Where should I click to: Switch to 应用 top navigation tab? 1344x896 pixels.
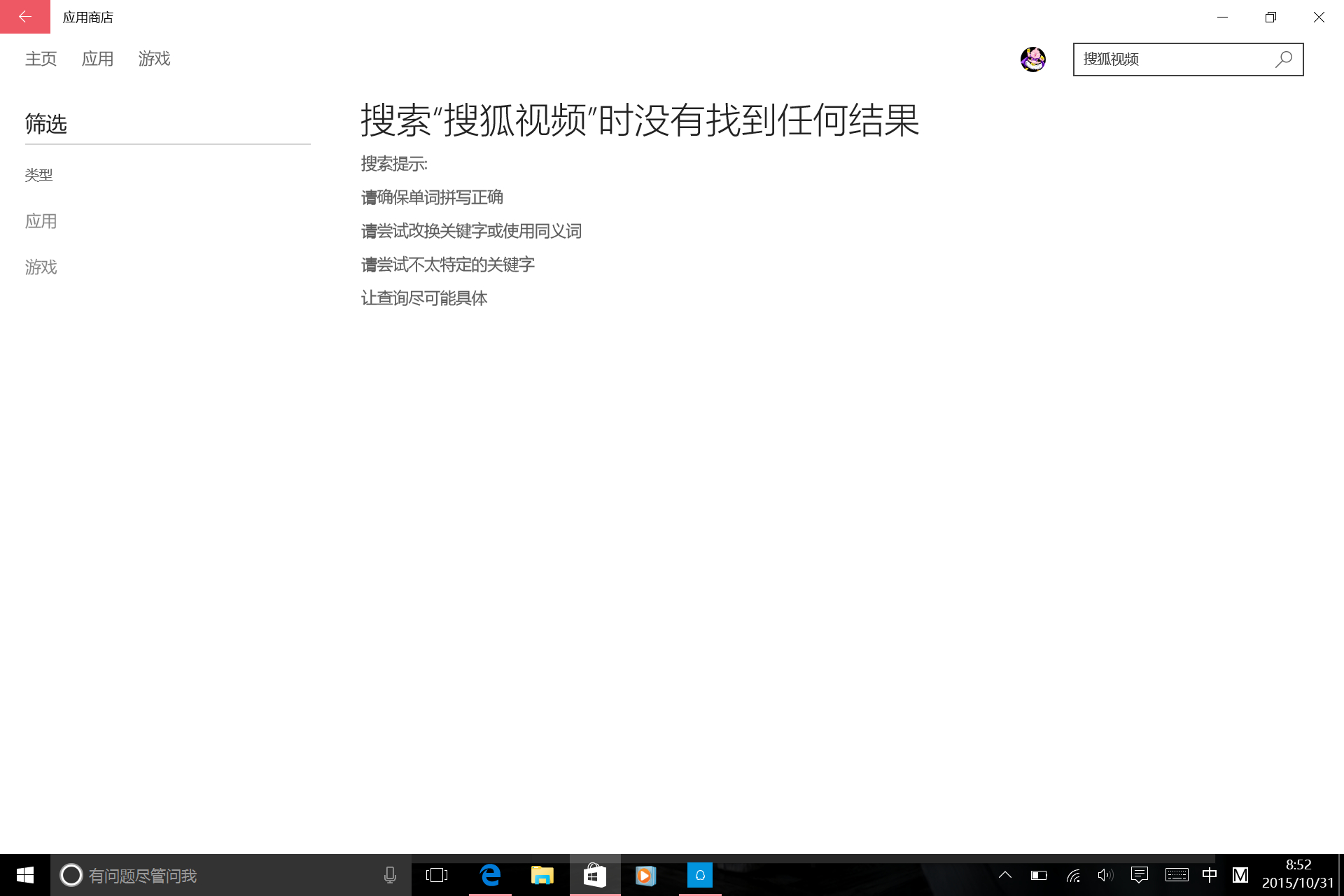(x=97, y=59)
